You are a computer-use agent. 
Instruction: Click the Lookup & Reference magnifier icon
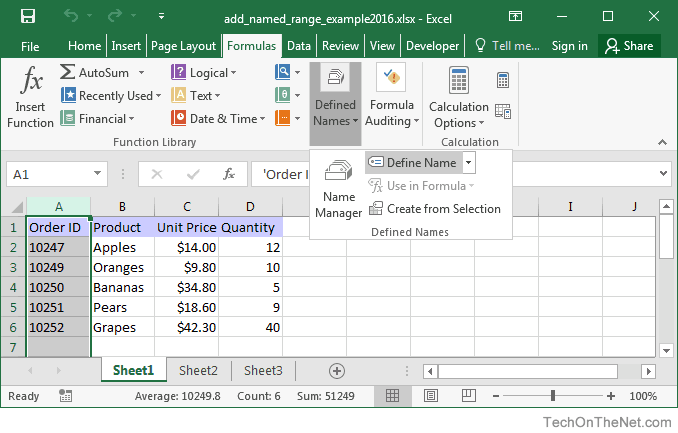click(x=282, y=72)
